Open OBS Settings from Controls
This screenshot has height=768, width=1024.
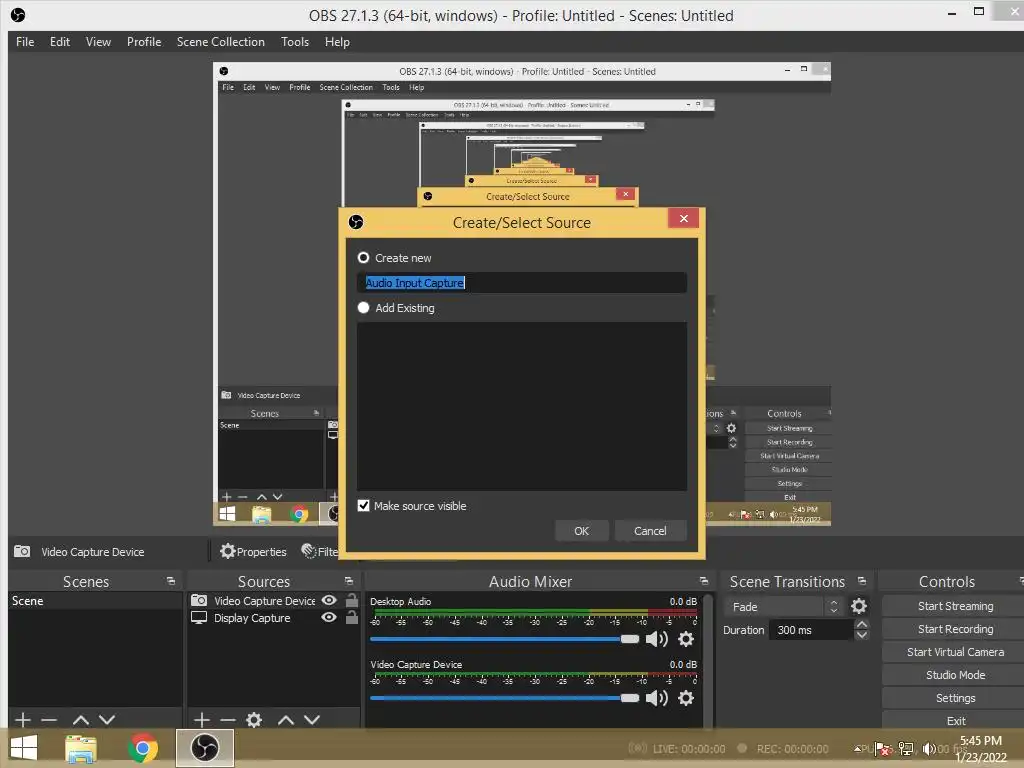point(955,698)
